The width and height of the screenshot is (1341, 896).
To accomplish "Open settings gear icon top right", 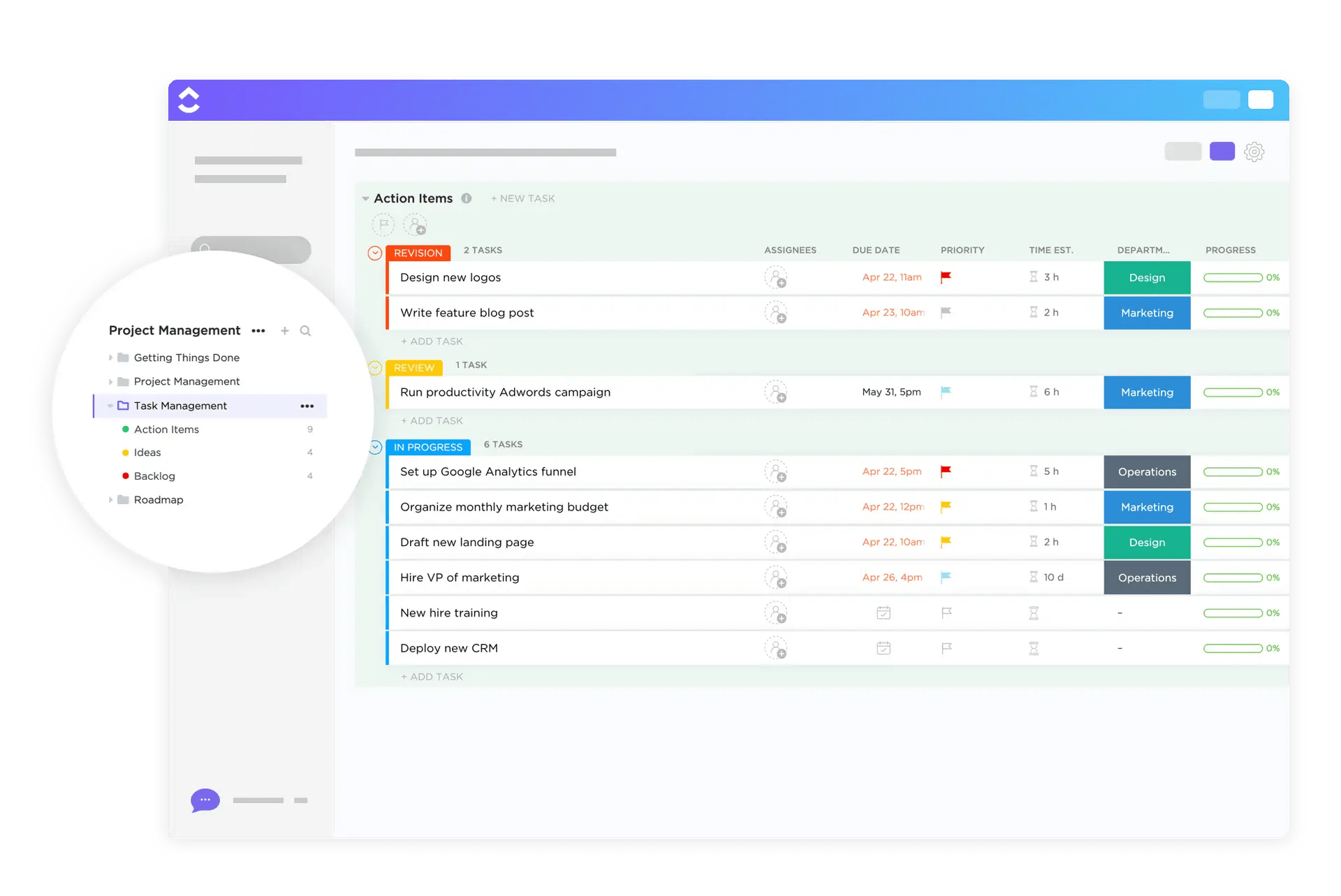I will (x=1258, y=153).
